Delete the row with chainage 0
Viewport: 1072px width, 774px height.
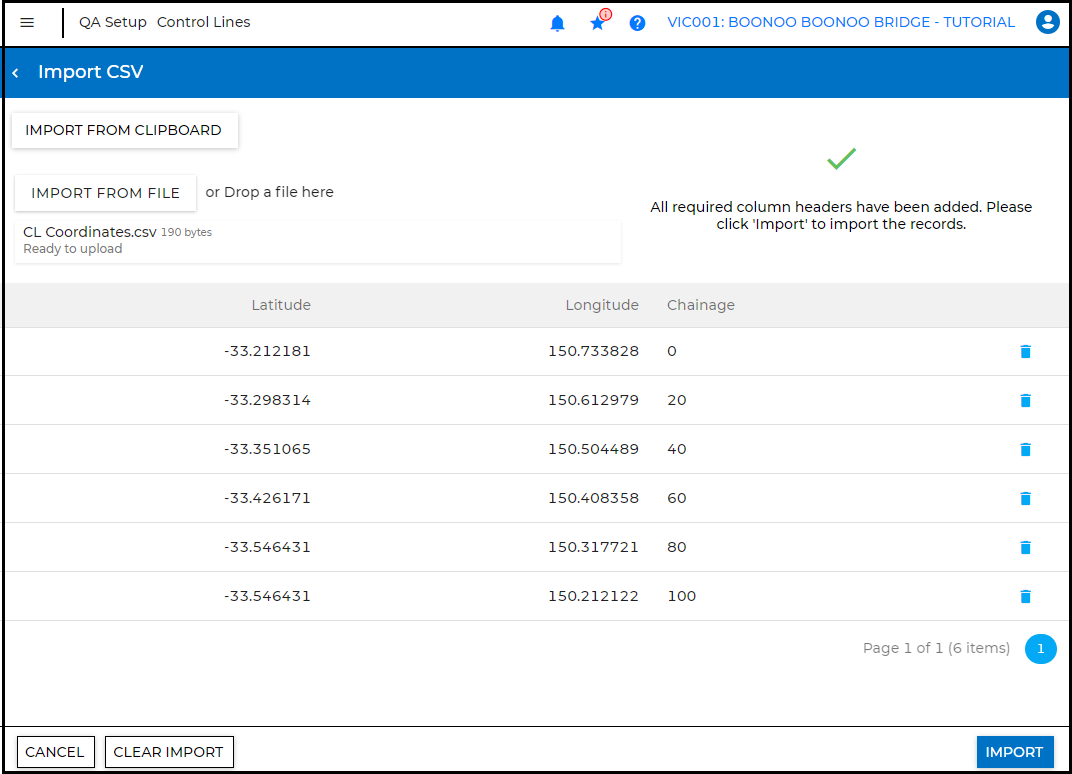[x=1025, y=351]
